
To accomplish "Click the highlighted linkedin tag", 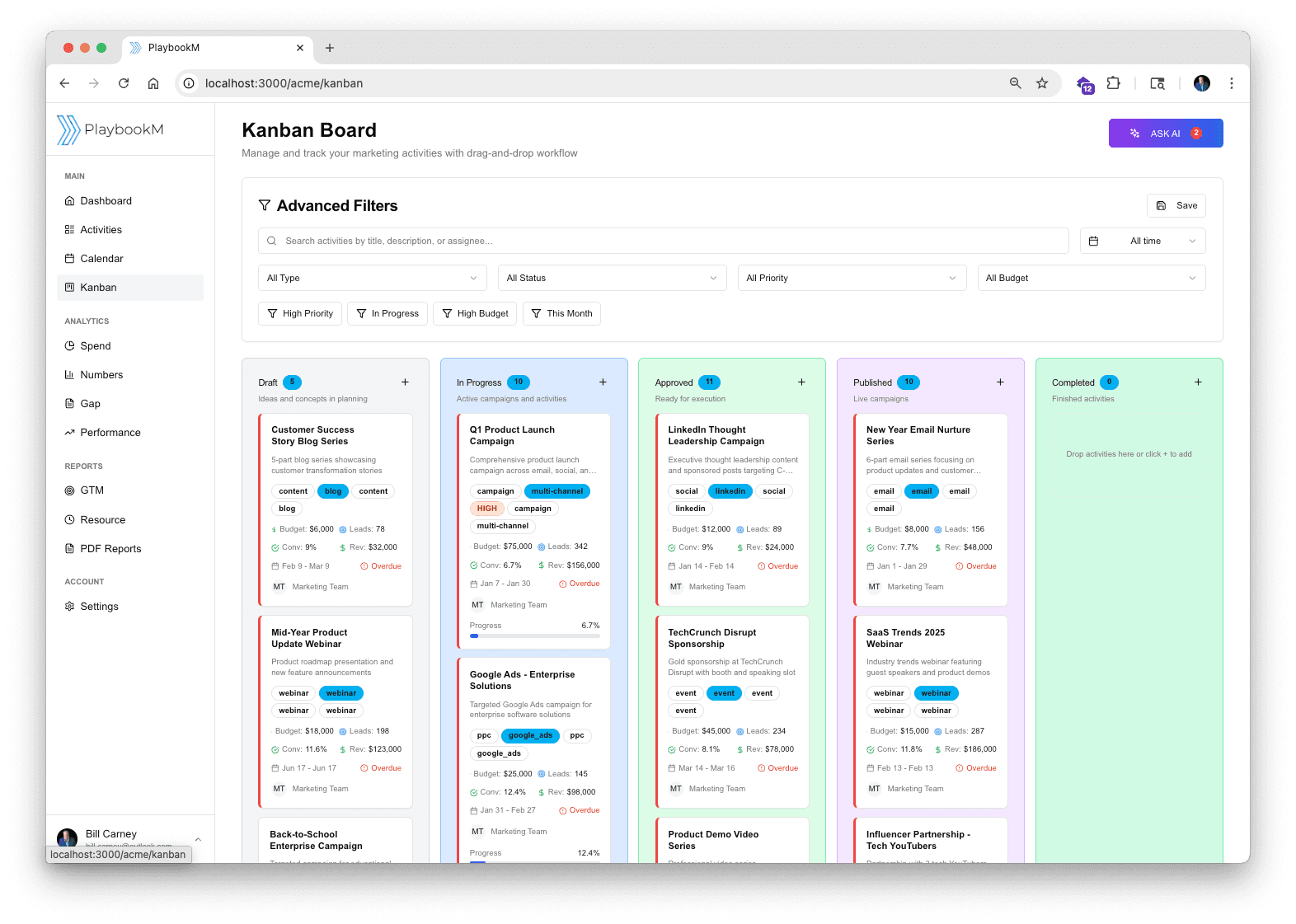I will pos(730,491).
